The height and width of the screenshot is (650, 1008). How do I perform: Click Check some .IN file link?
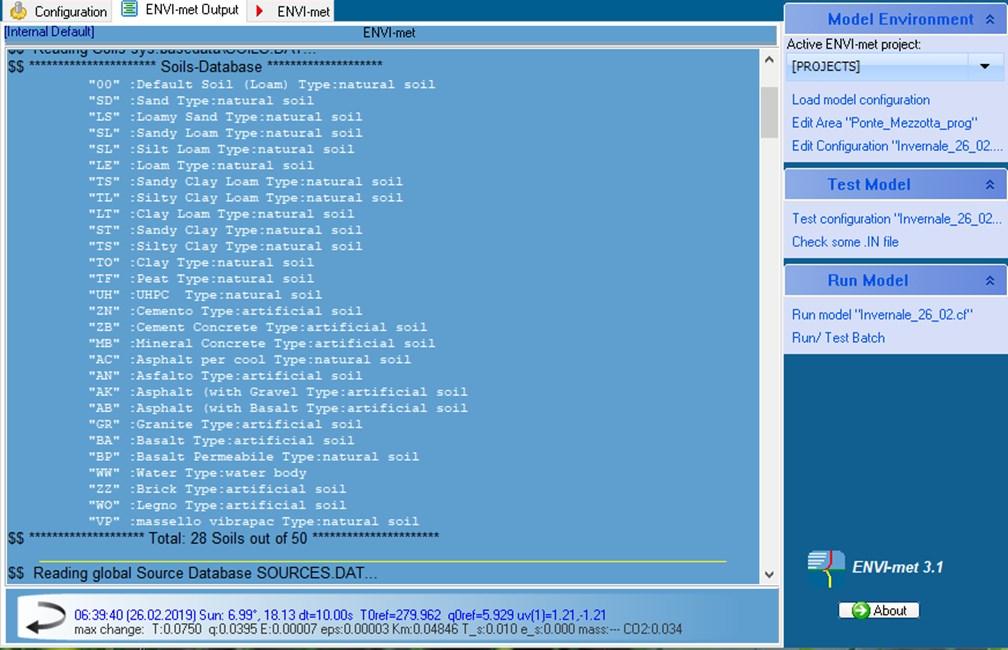coord(845,242)
